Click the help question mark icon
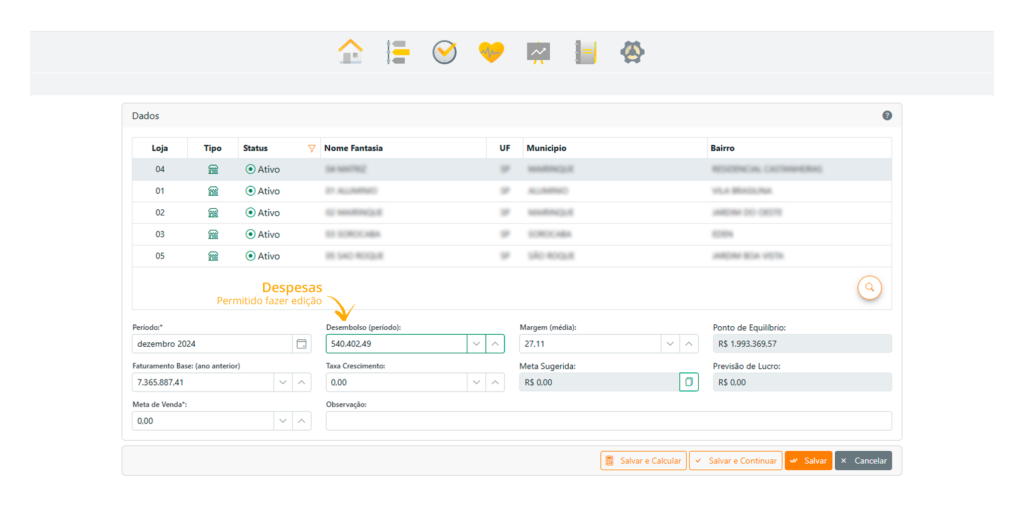The height and width of the screenshot is (523, 1024). tap(887, 116)
